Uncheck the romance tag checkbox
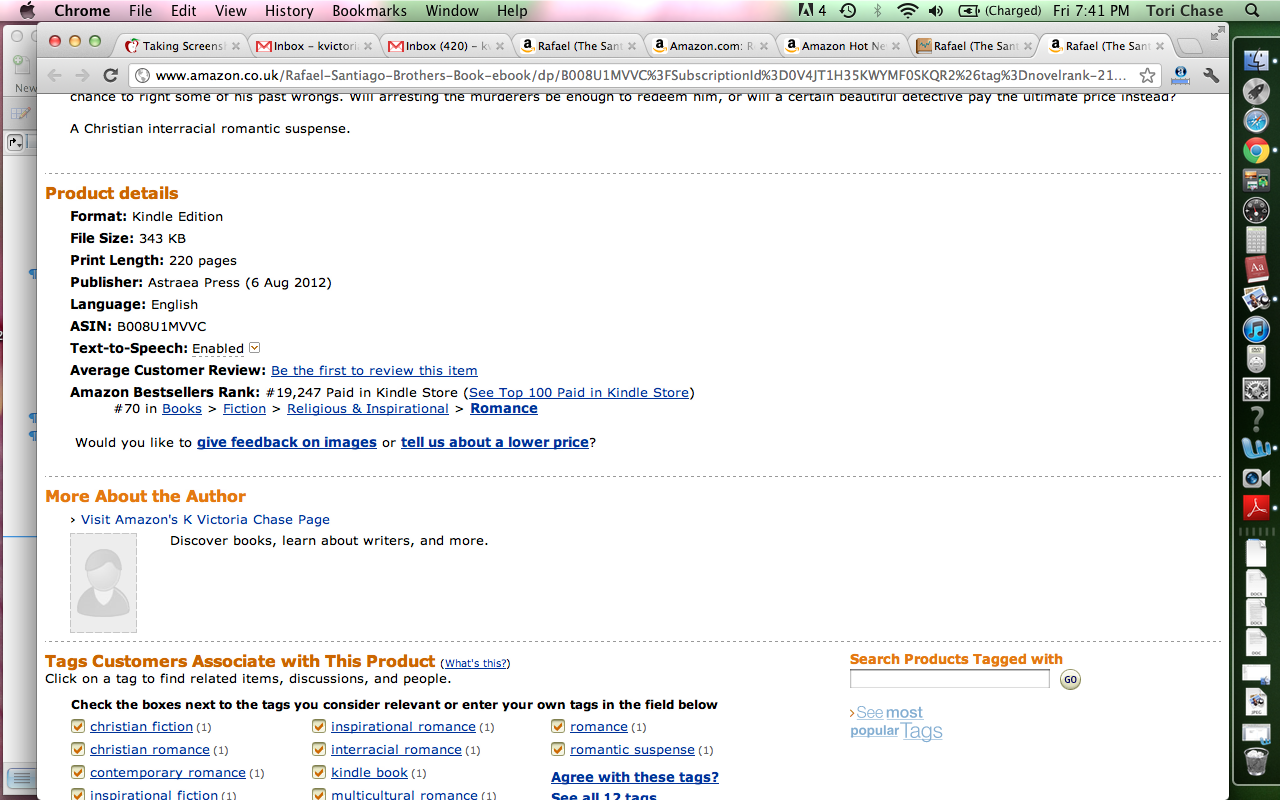This screenshot has width=1280, height=800. pyautogui.click(x=558, y=727)
